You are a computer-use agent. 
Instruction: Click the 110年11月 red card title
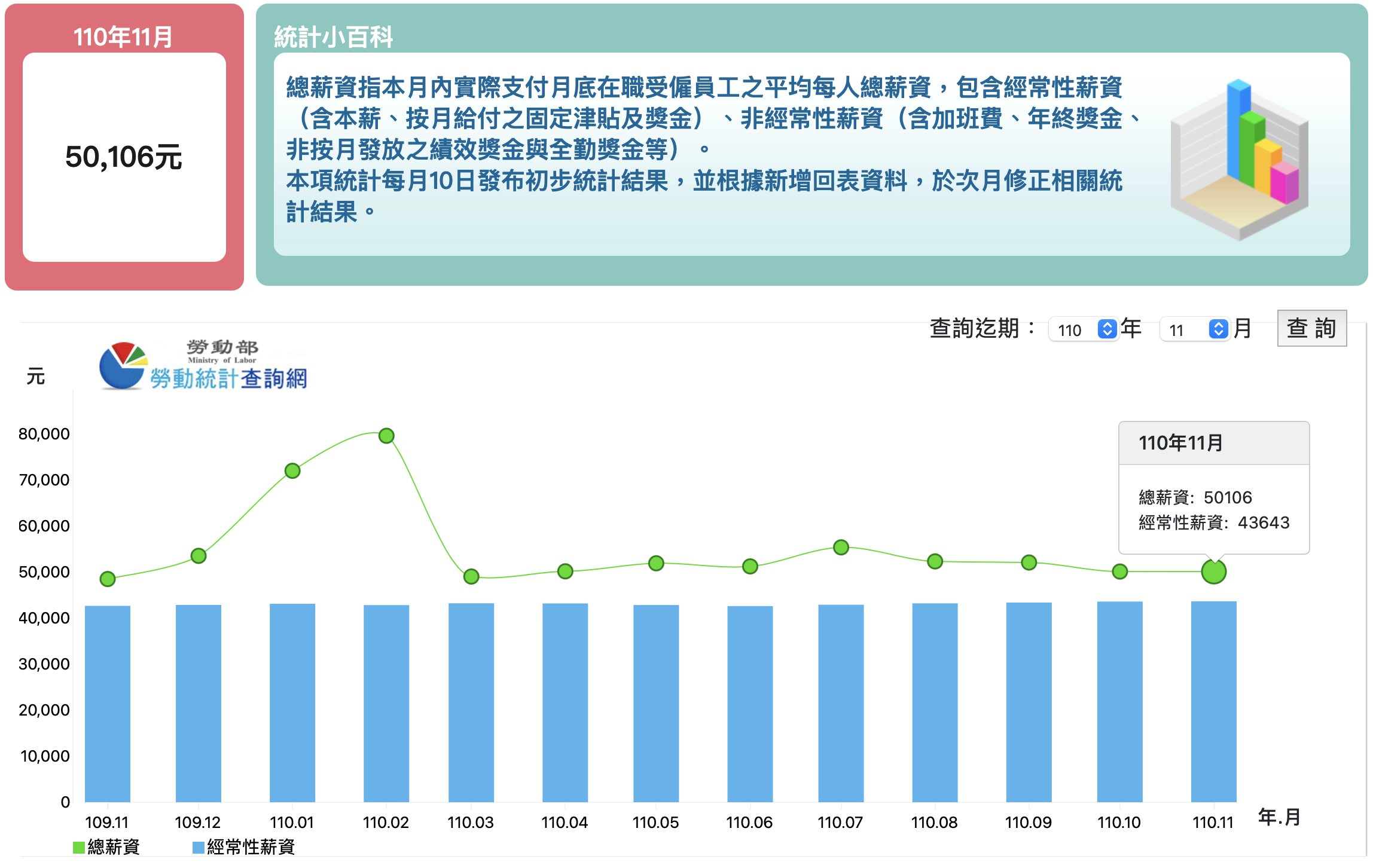tap(123, 37)
